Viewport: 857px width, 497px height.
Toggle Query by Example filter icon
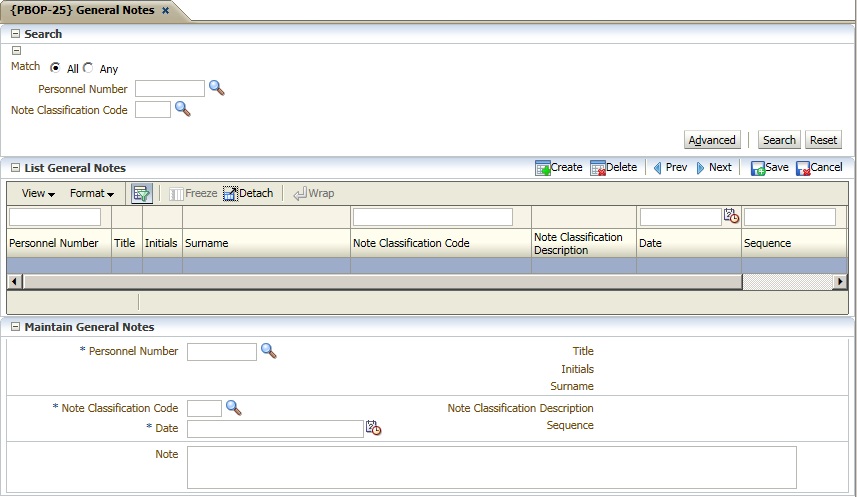click(x=141, y=193)
